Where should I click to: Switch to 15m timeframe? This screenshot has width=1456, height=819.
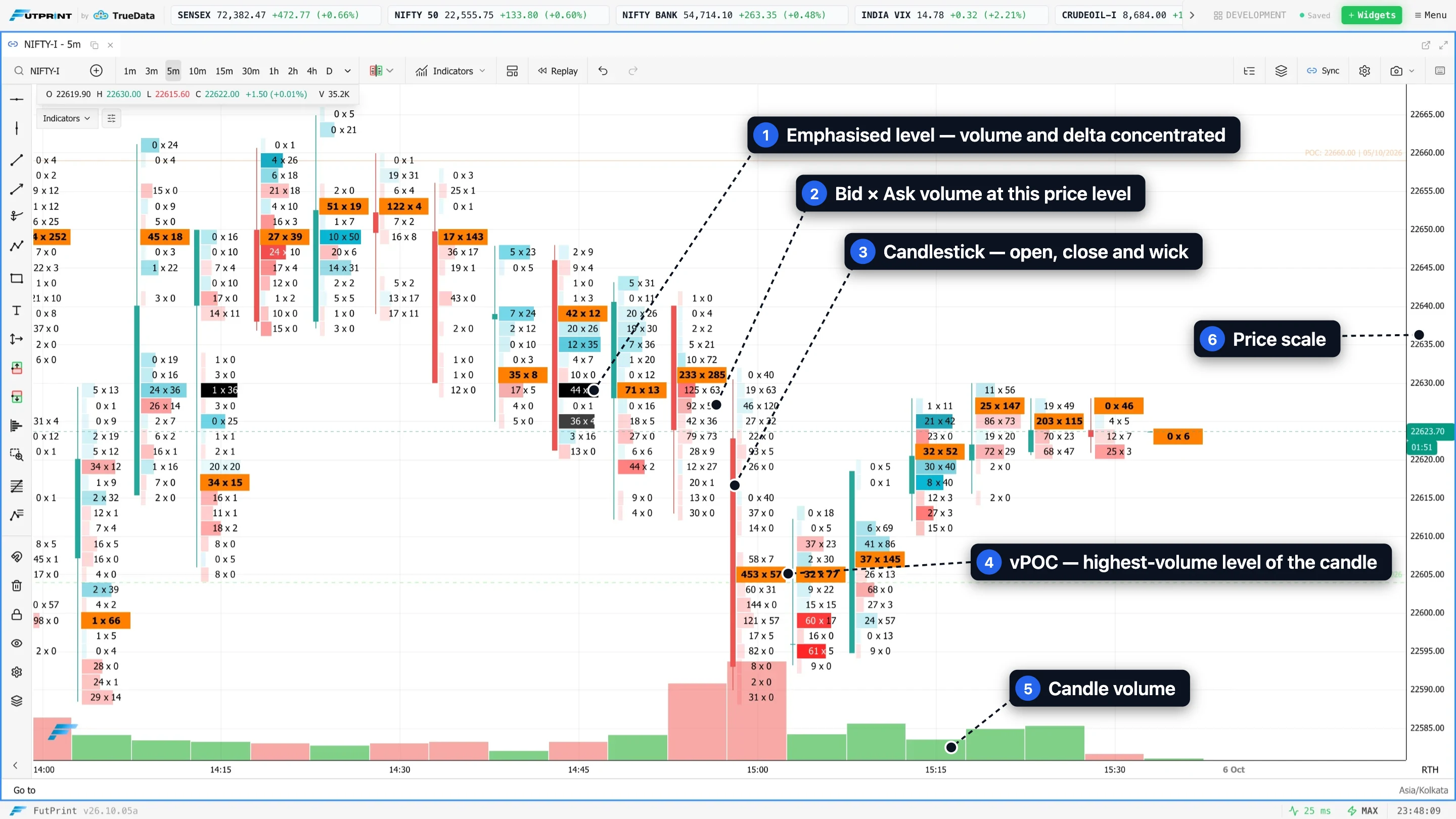(224, 71)
